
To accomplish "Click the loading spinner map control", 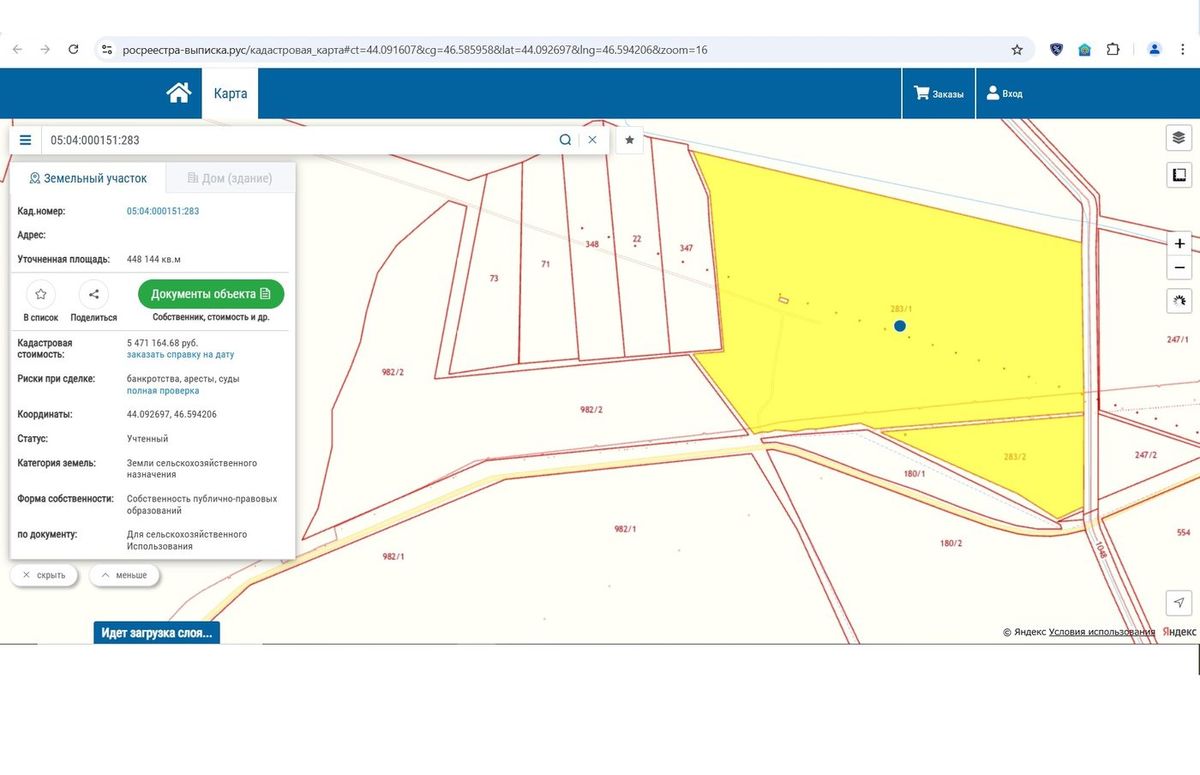I will click(x=1180, y=300).
